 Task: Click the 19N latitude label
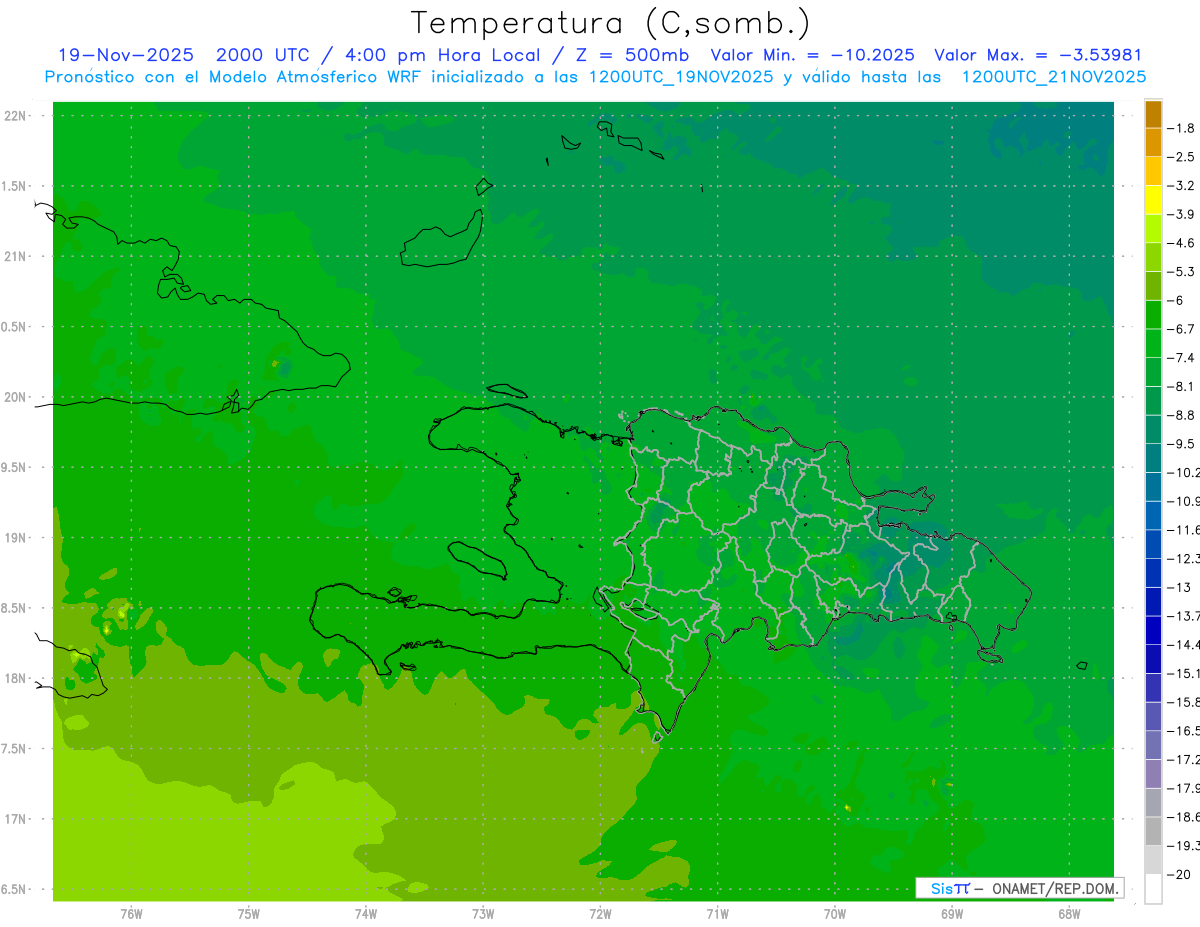(15, 538)
